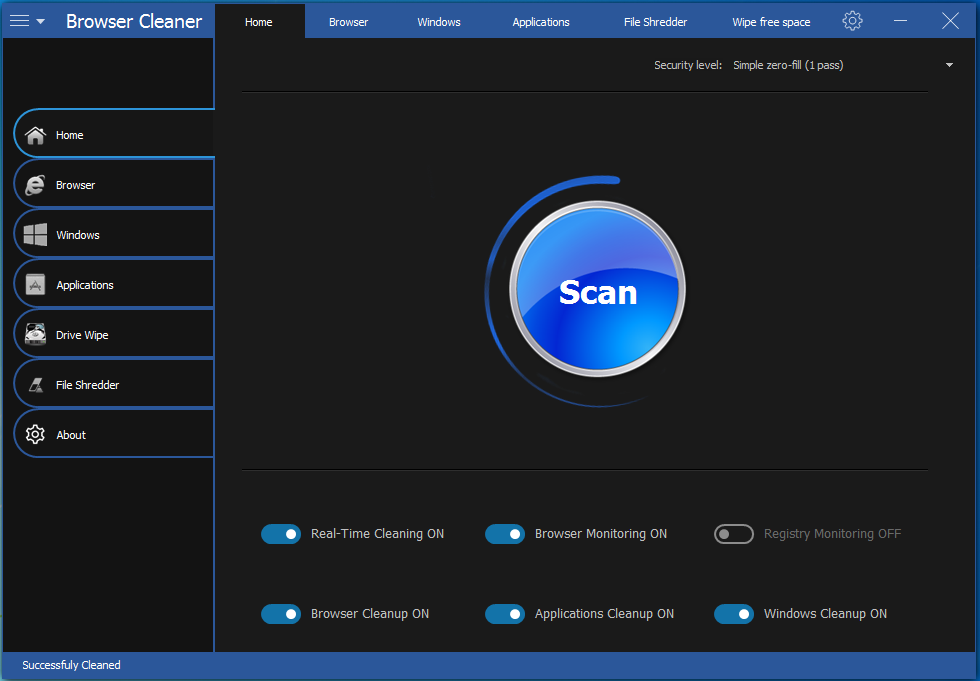Click the Windows logo icon in sidebar
980x681 pixels.
click(x=35, y=235)
